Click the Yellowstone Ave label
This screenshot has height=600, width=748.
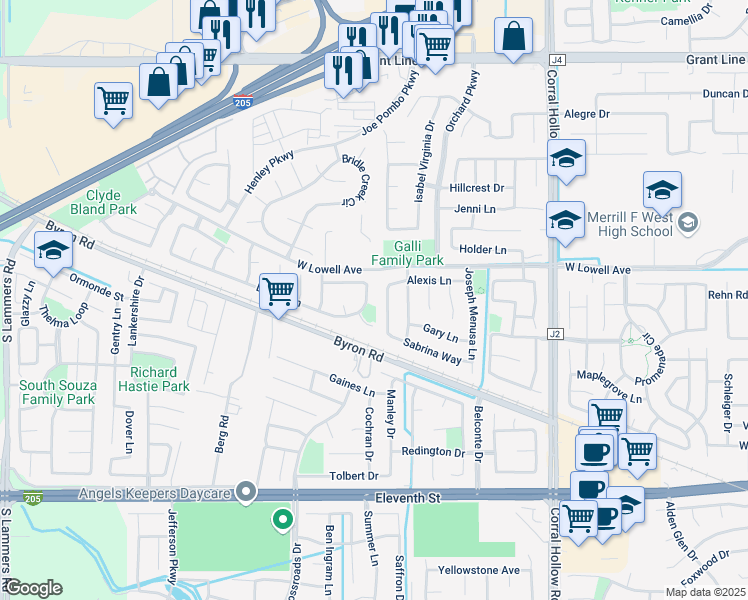pyautogui.click(x=479, y=570)
